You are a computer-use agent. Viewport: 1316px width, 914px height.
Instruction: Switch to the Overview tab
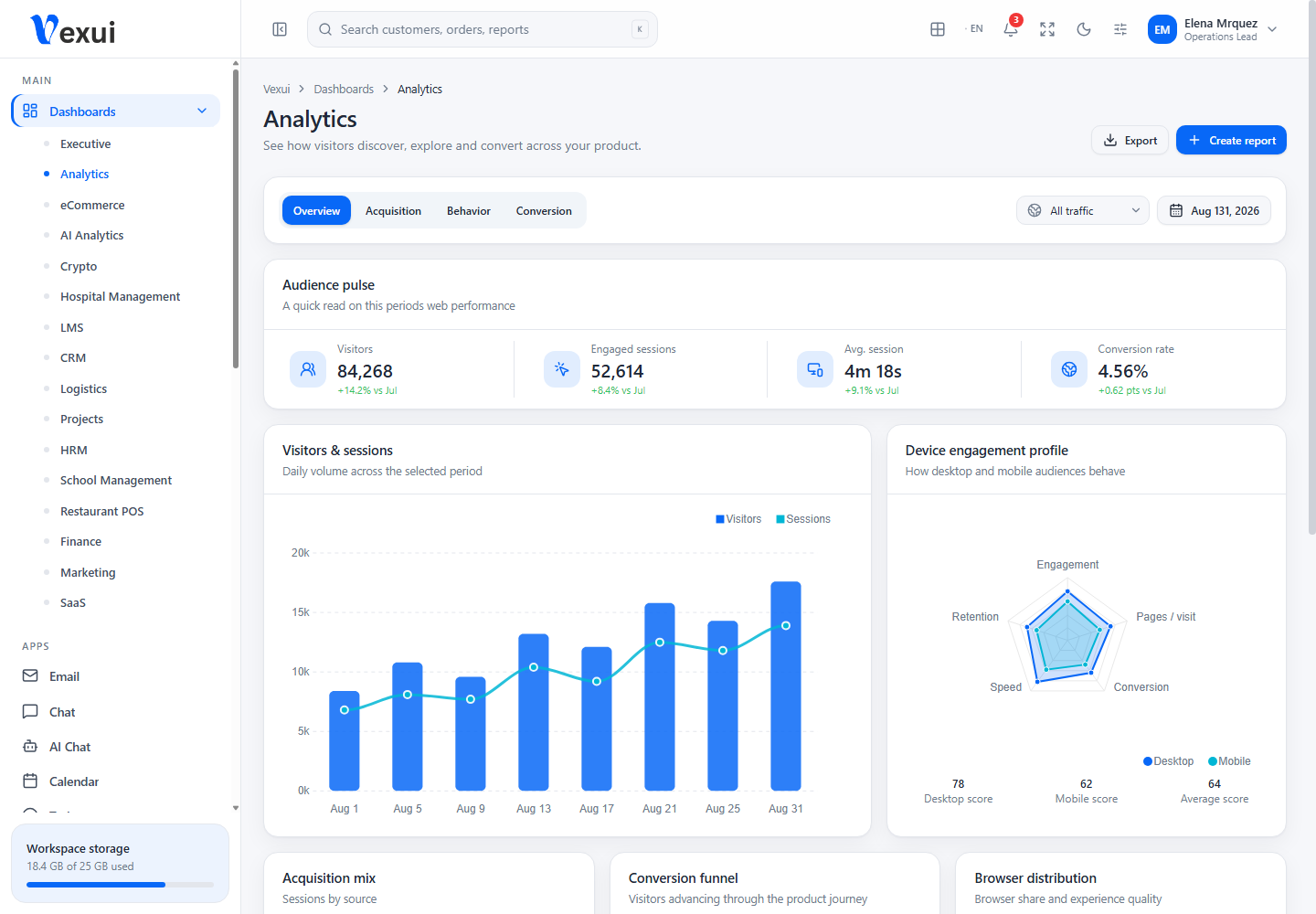[x=316, y=211]
